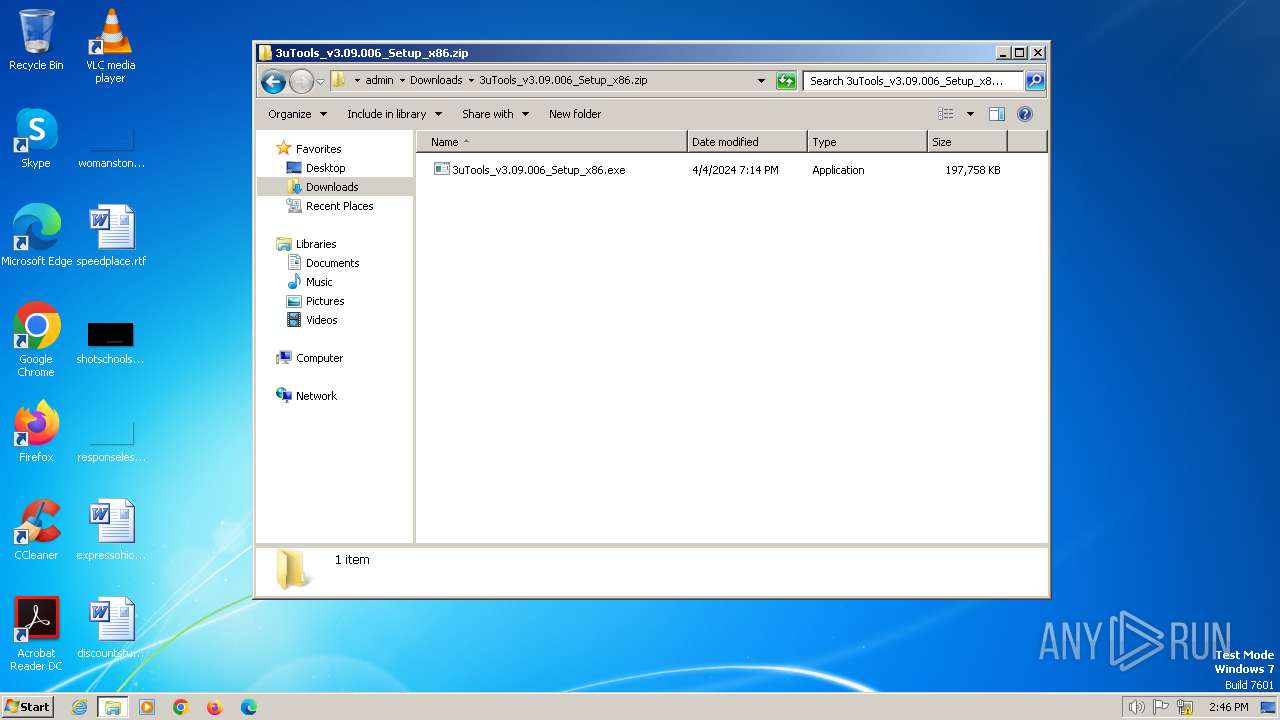Image resolution: width=1280 pixels, height=720 pixels.
Task: Click the Skype desktop icon
Action: pos(36,138)
